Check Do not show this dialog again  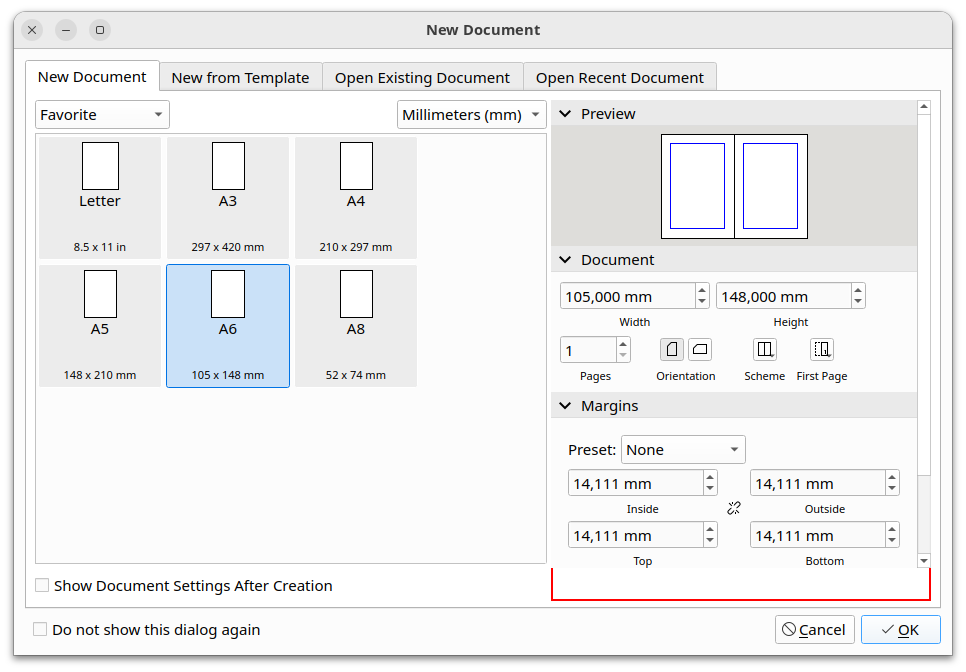point(40,630)
